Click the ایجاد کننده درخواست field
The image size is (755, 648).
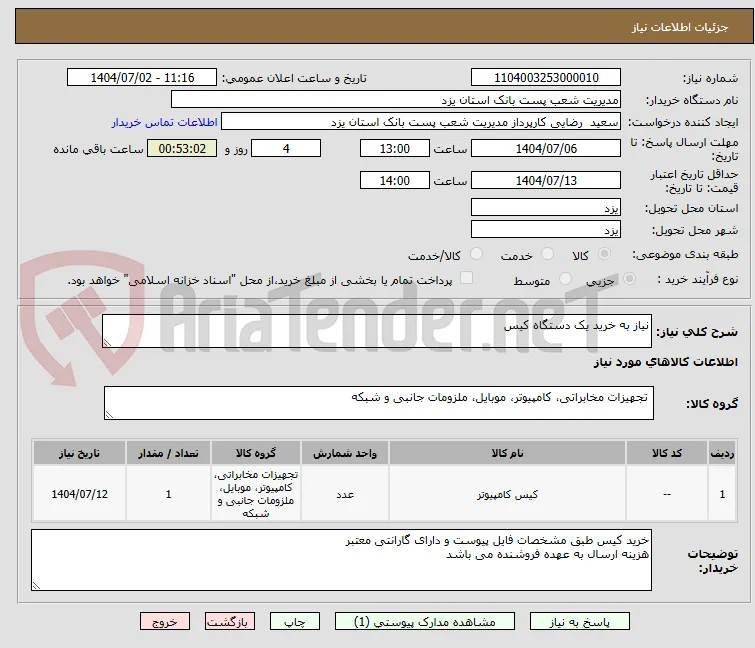[x=421, y=122]
